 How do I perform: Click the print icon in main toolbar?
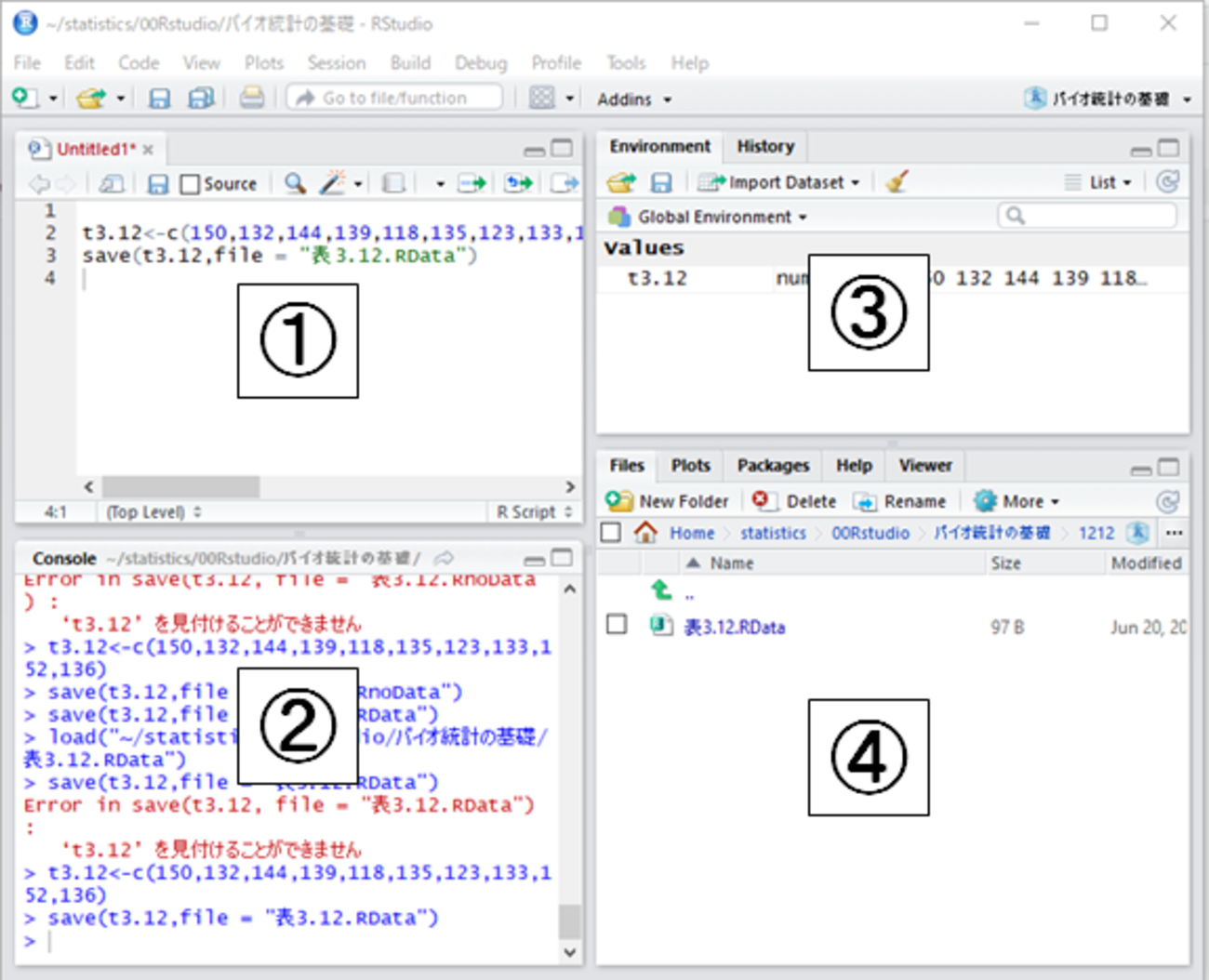tap(251, 98)
